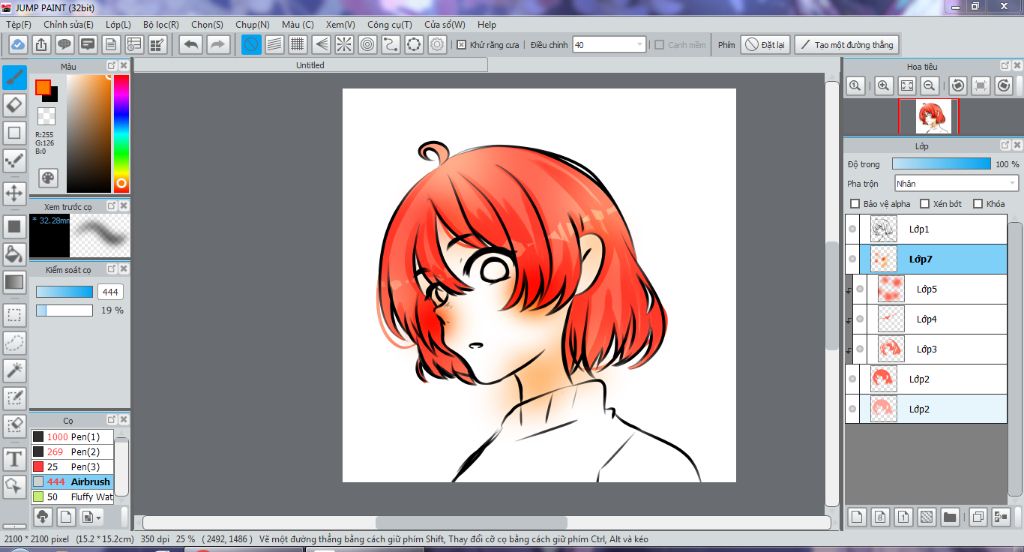This screenshot has height=552, width=1024.
Task: Open the Bộ lọc(R) menu
Action: 161,24
